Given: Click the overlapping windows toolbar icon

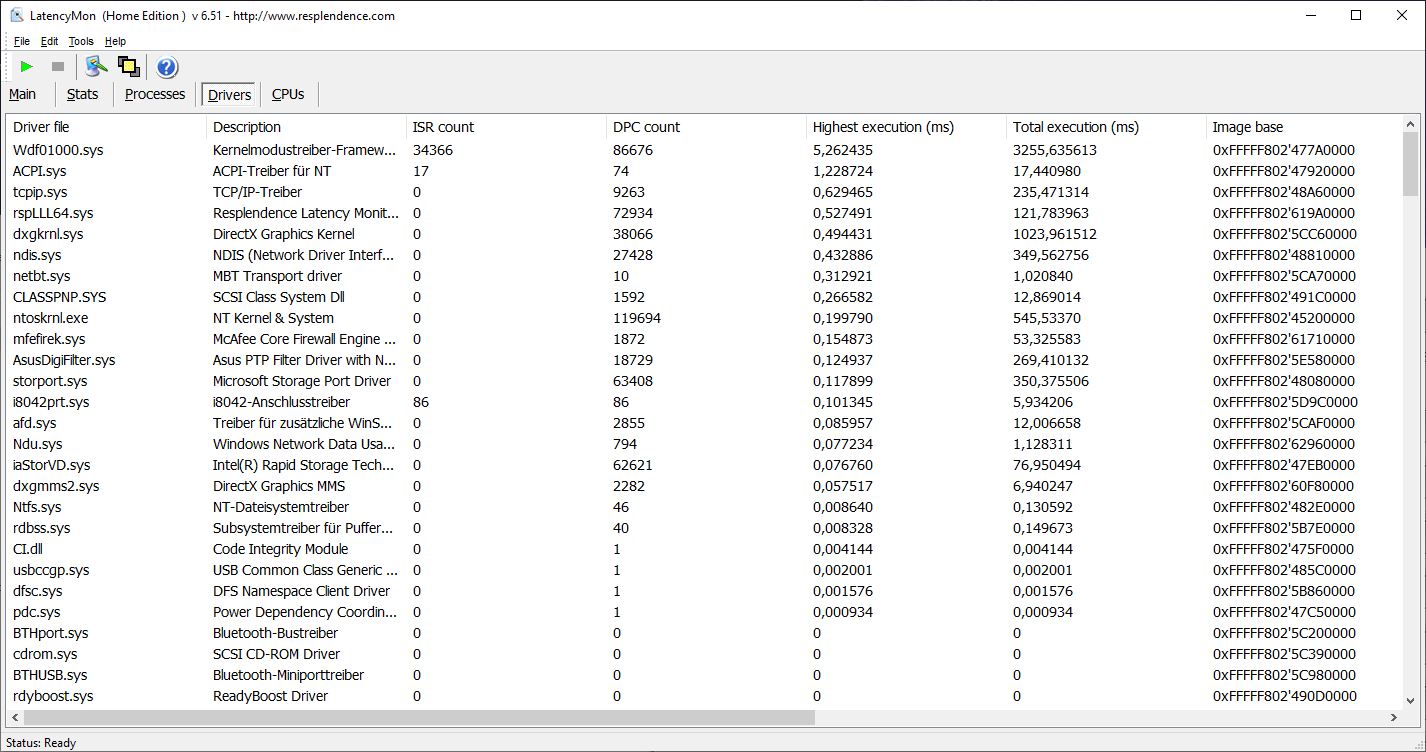Looking at the screenshot, I should click(x=128, y=67).
